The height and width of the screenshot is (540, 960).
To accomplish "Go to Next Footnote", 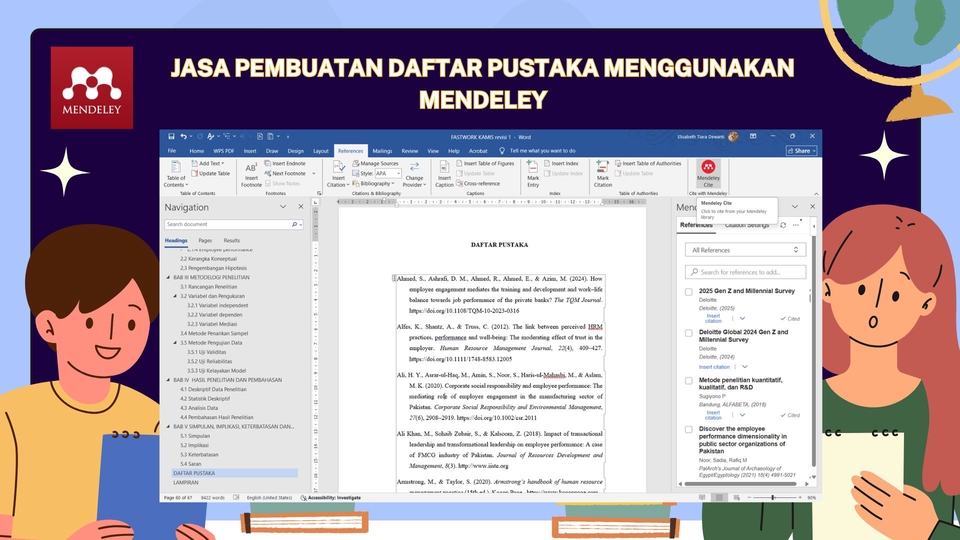I will [x=285, y=173].
